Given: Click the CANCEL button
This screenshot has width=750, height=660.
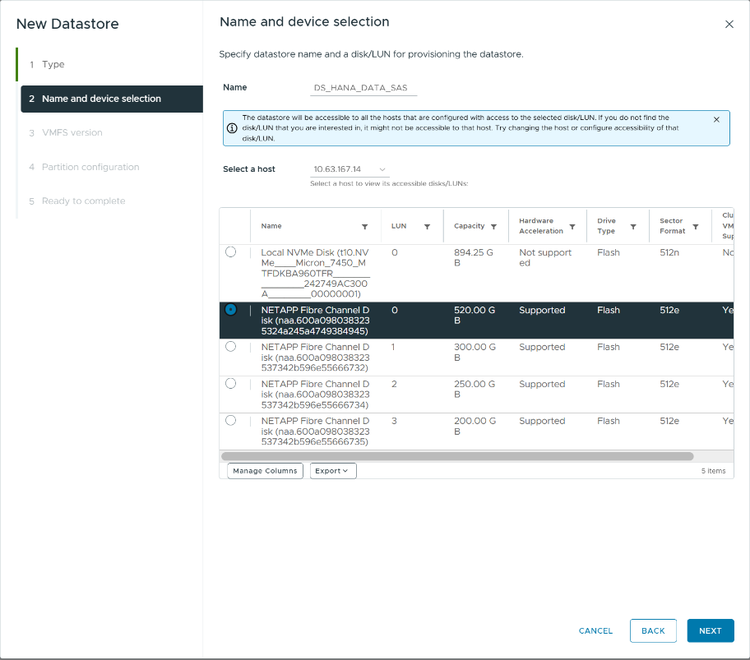Looking at the screenshot, I should [596, 631].
